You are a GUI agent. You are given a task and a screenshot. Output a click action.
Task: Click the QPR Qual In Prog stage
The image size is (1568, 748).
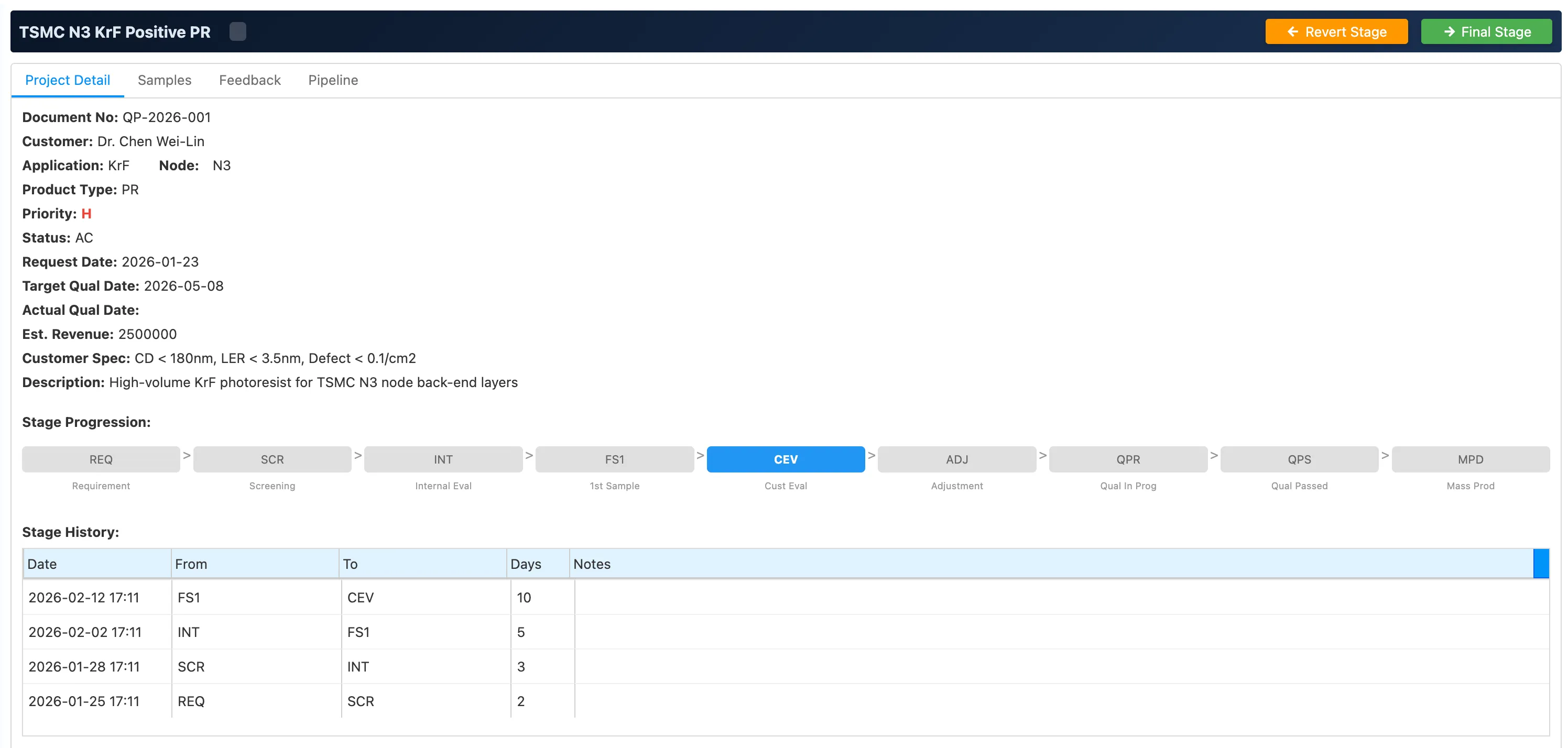pos(1128,459)
